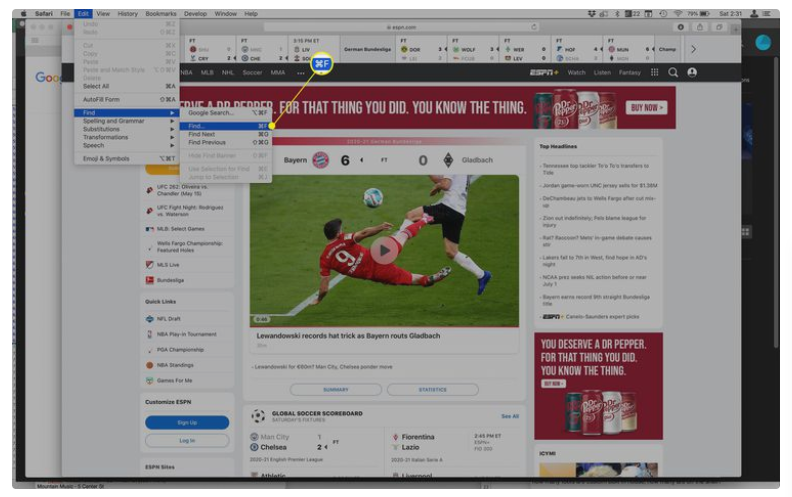Choose Emoji & Symbols in the Edit menu
This screenshot has height=497, width=792.
[x=126, y=159]
